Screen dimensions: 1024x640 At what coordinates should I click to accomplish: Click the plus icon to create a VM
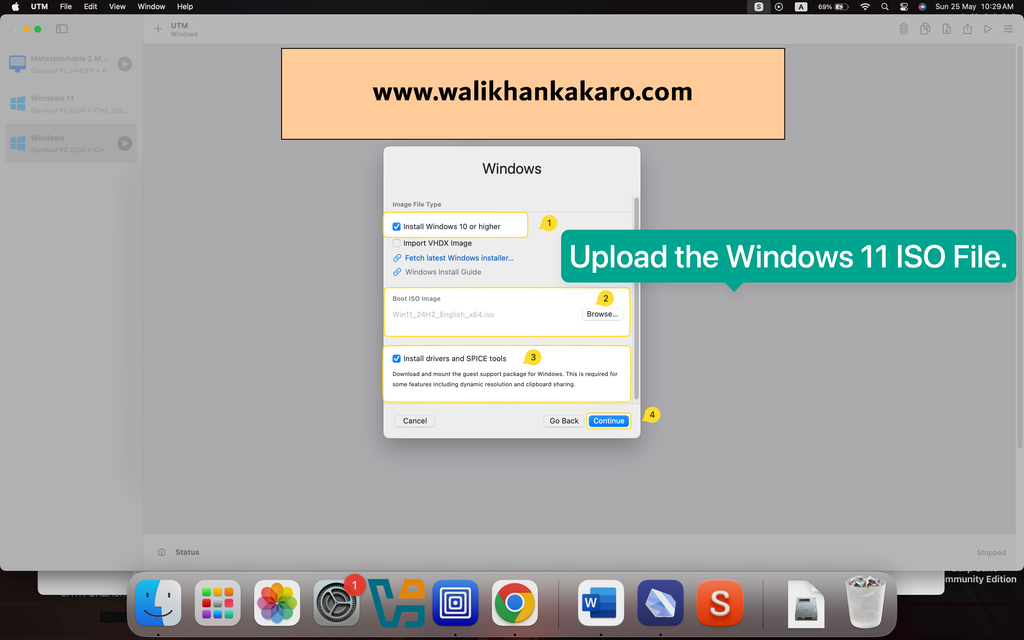(157, 29)
